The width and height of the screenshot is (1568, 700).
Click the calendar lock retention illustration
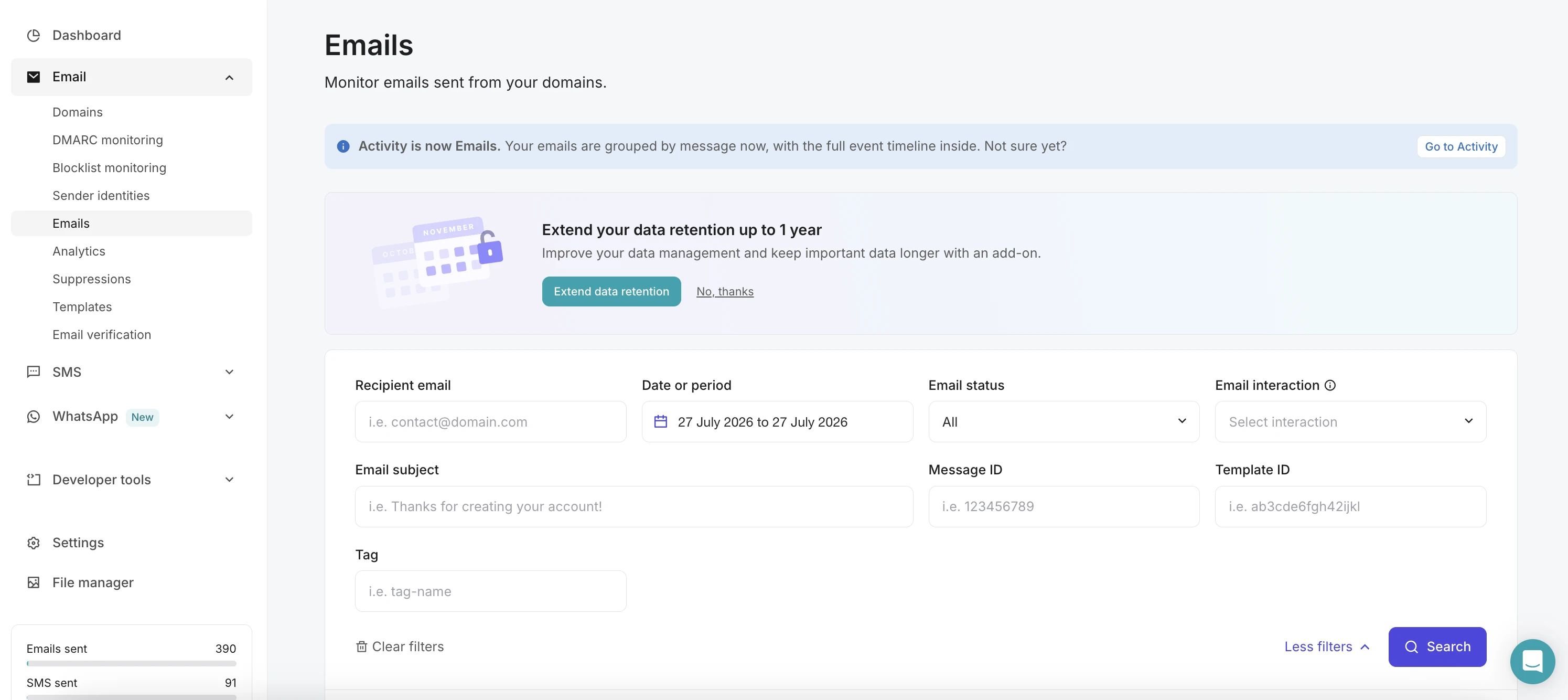(x=438, y=262)
